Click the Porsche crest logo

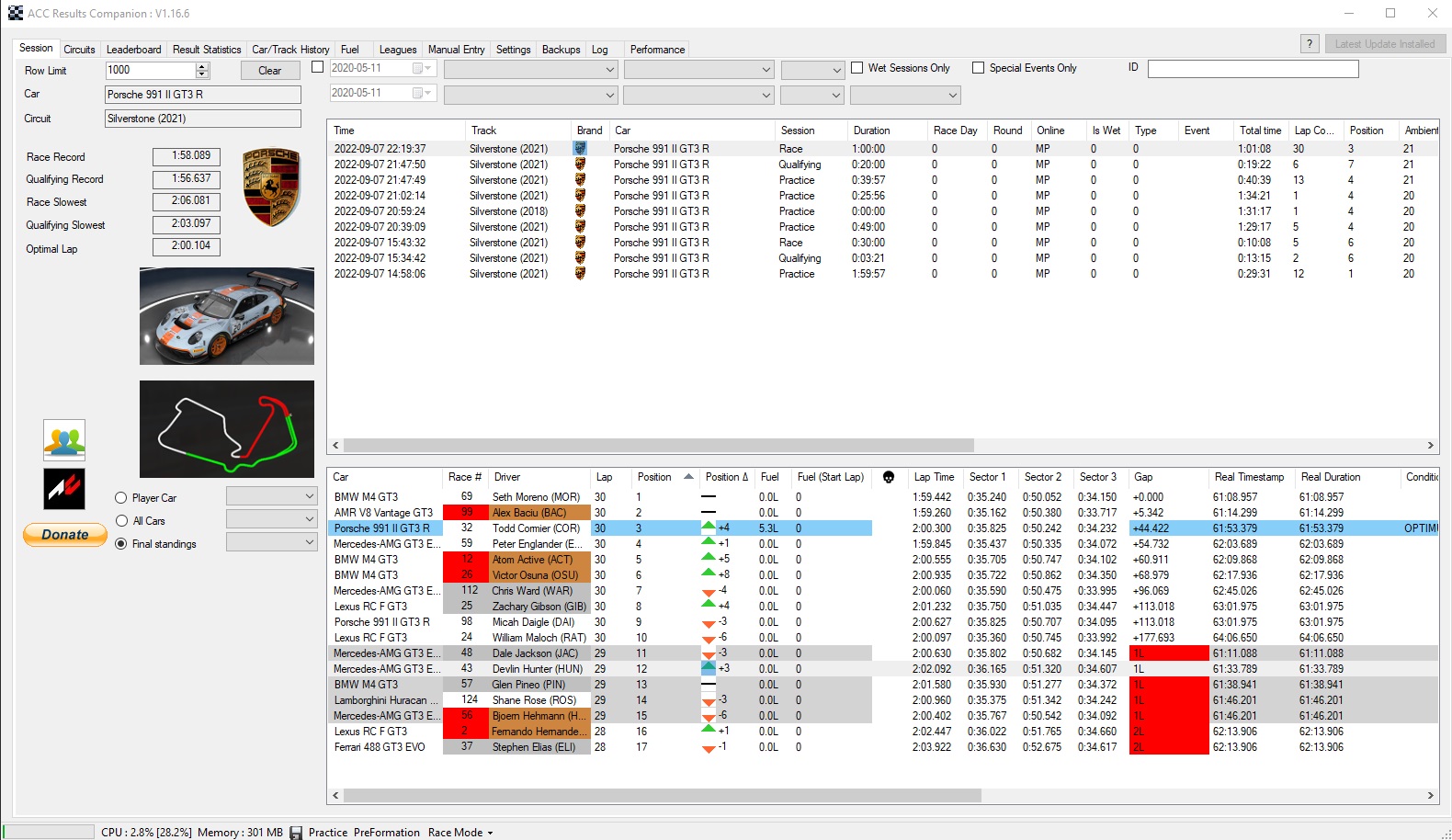tap(271, 188)
